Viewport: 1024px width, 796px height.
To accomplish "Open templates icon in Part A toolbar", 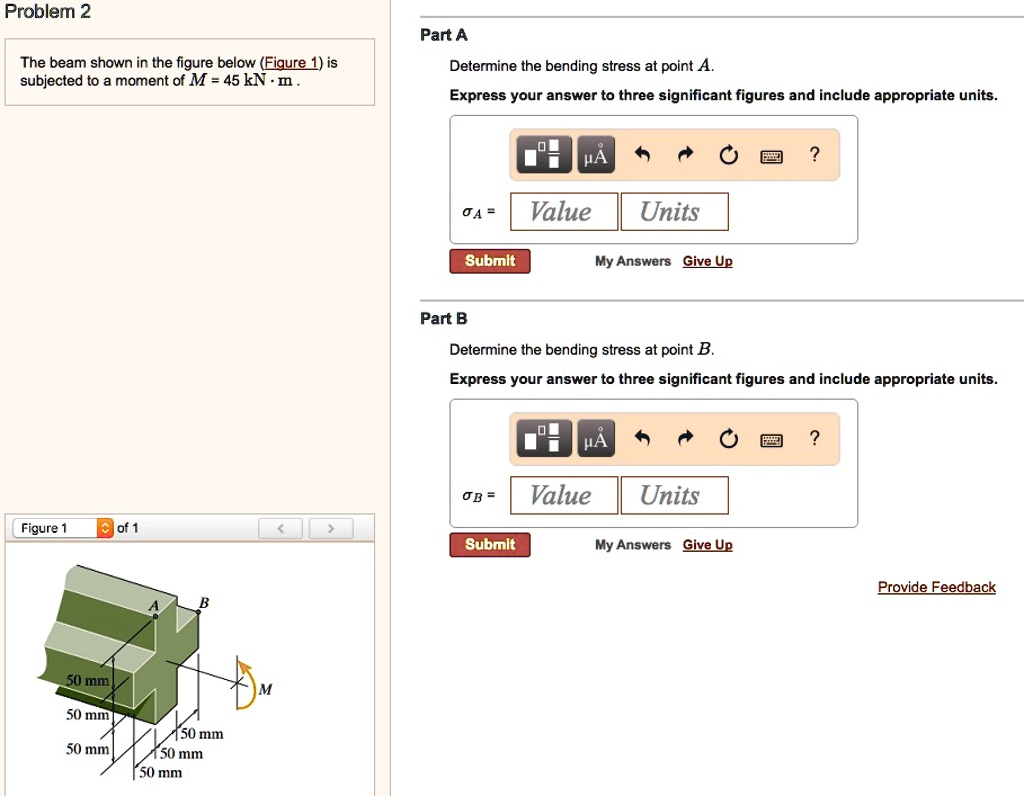I will 543,155.
